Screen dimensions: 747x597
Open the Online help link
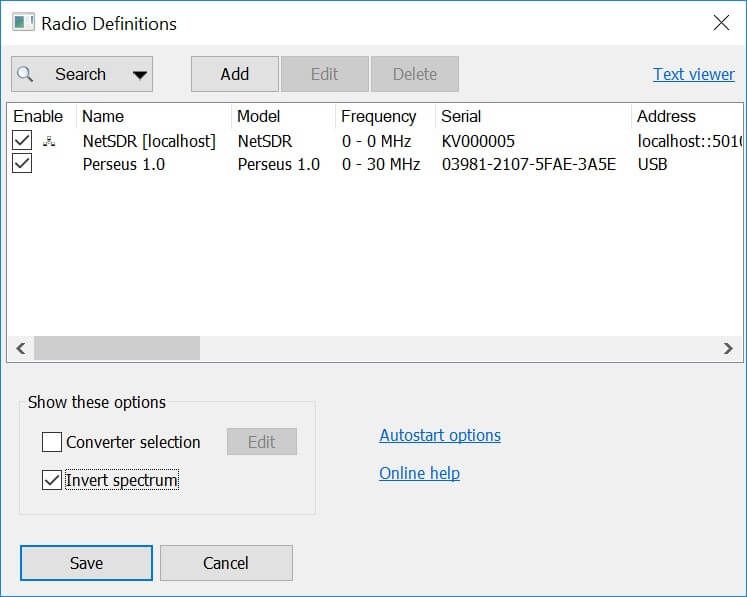pos(419,473)
